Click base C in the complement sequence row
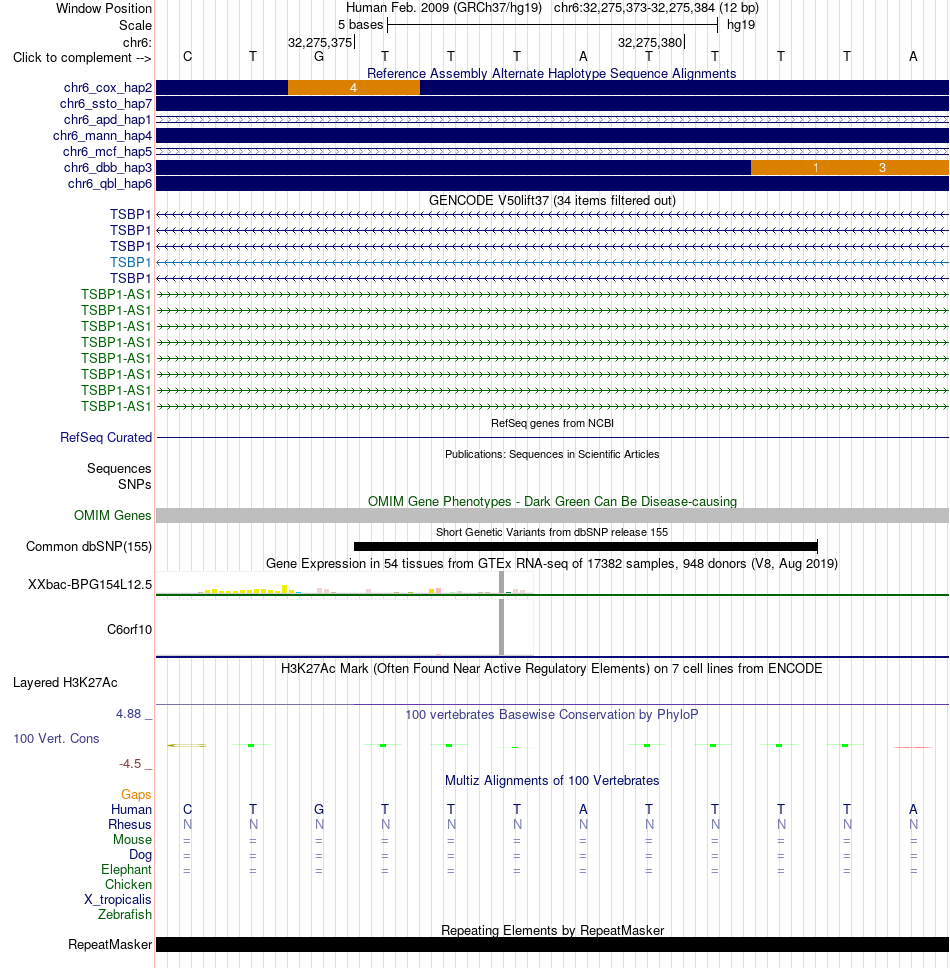The height and width of the screenshot is (968, 950). pos(188,57)
